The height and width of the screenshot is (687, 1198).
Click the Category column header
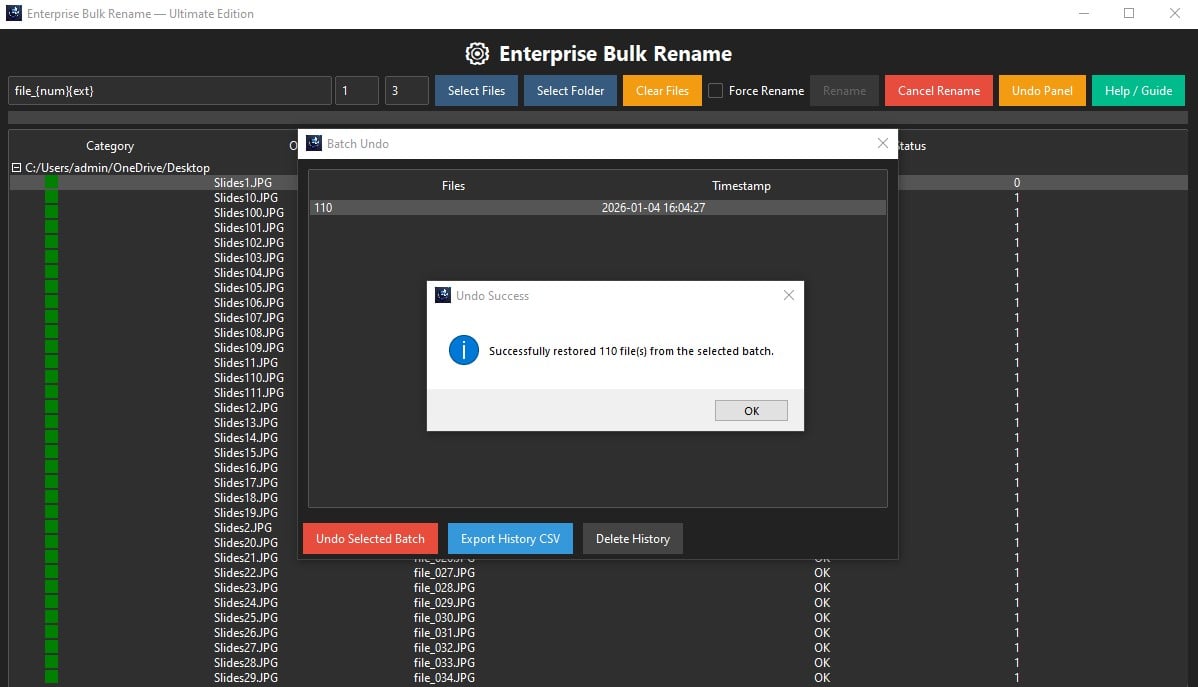(x=110, y=146)
